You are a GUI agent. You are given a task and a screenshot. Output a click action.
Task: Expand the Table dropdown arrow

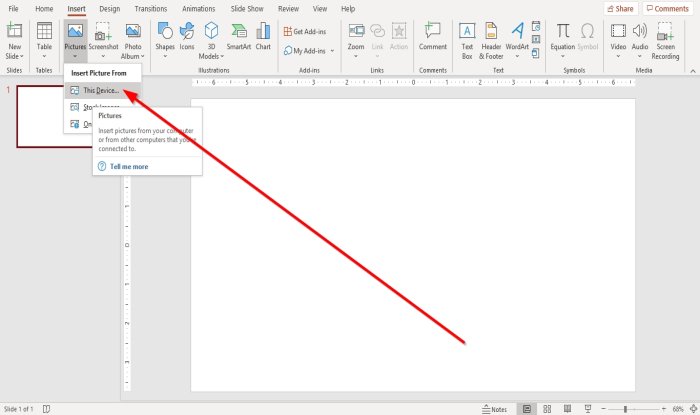44,56
